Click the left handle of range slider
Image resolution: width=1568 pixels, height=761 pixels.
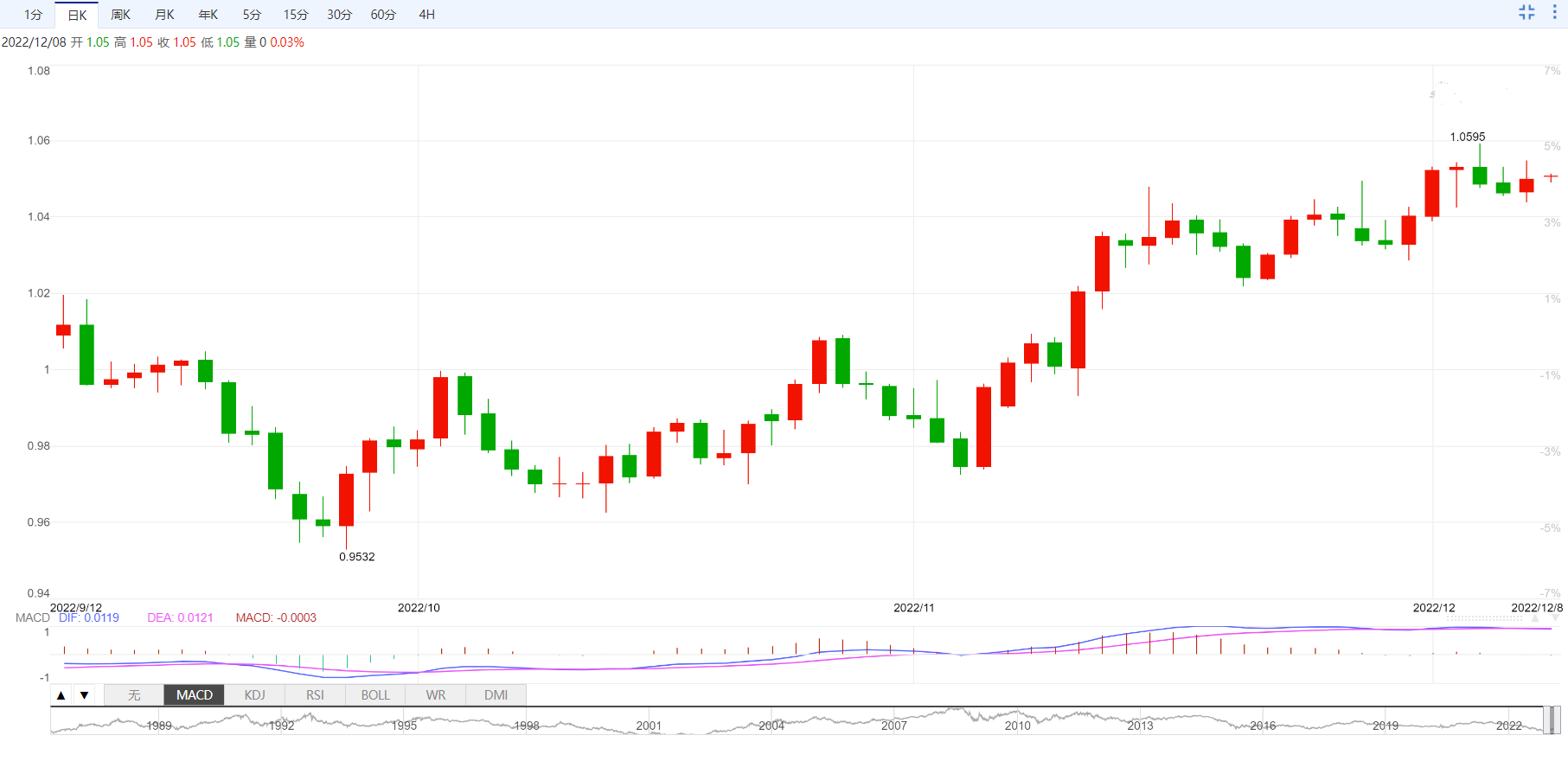click(x=1546, y=720)
